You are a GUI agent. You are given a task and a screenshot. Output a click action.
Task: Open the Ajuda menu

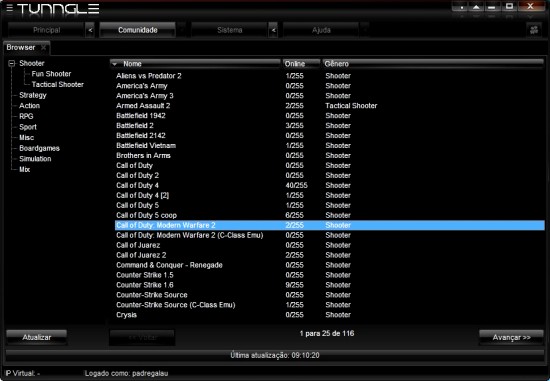(x=321, y=30)
